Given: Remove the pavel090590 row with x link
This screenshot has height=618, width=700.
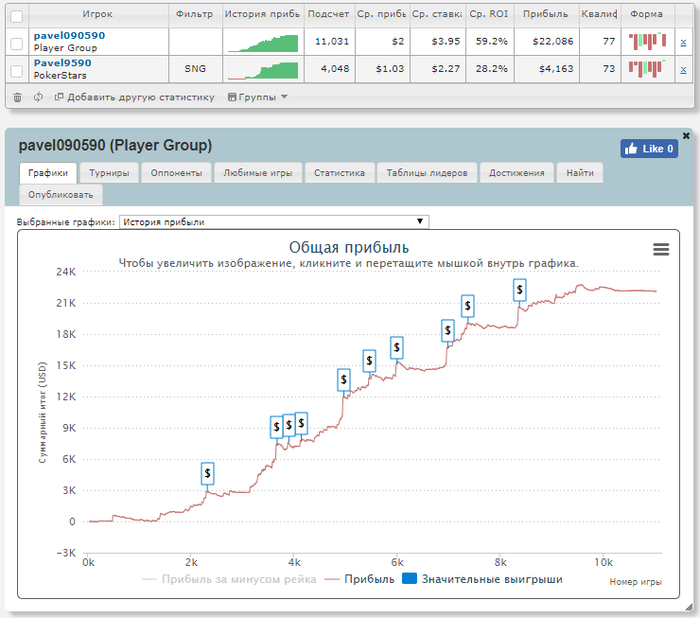Looking at the screenshot, I should pos(683,42).
